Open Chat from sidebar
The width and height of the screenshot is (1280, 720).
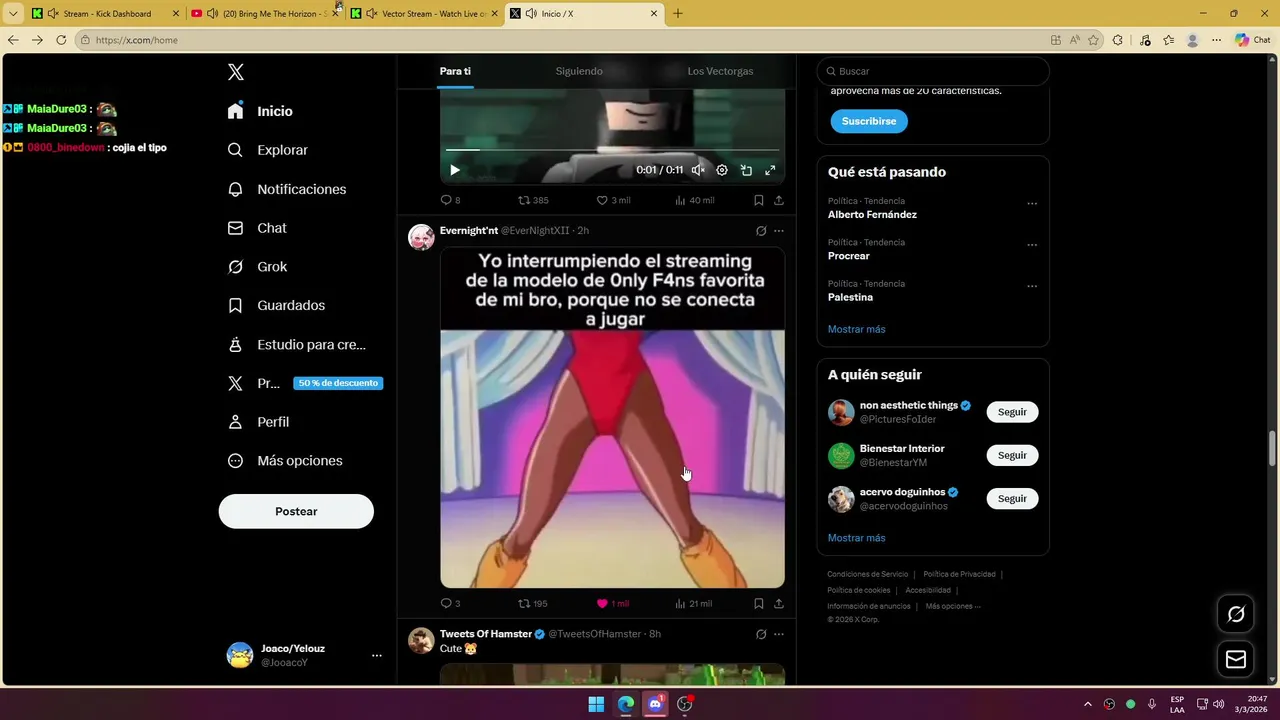tap(257, 228)
